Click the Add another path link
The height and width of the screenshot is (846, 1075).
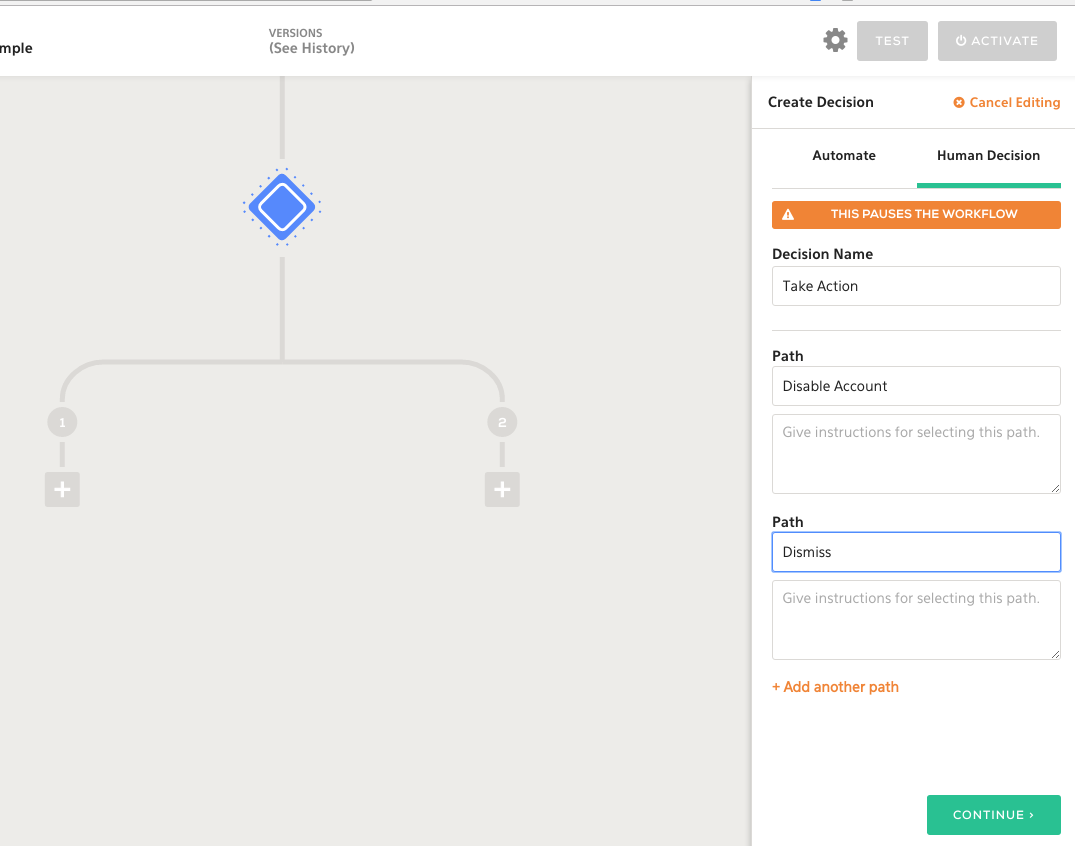tap(835, 687)
